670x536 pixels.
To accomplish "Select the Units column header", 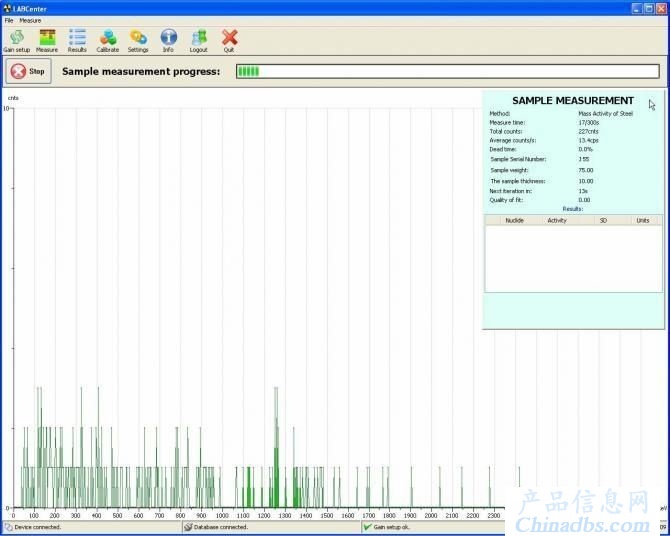I will (643, 221).
